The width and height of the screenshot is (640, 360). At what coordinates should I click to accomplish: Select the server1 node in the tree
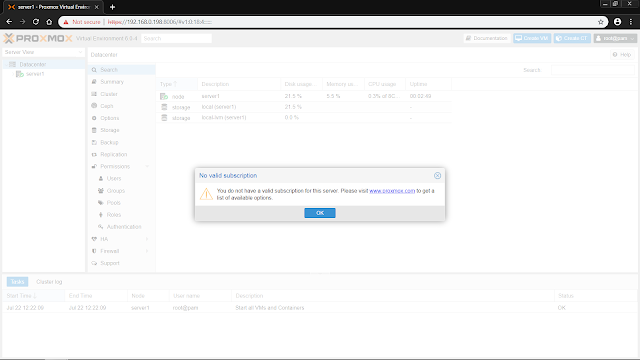coord(35,74)
